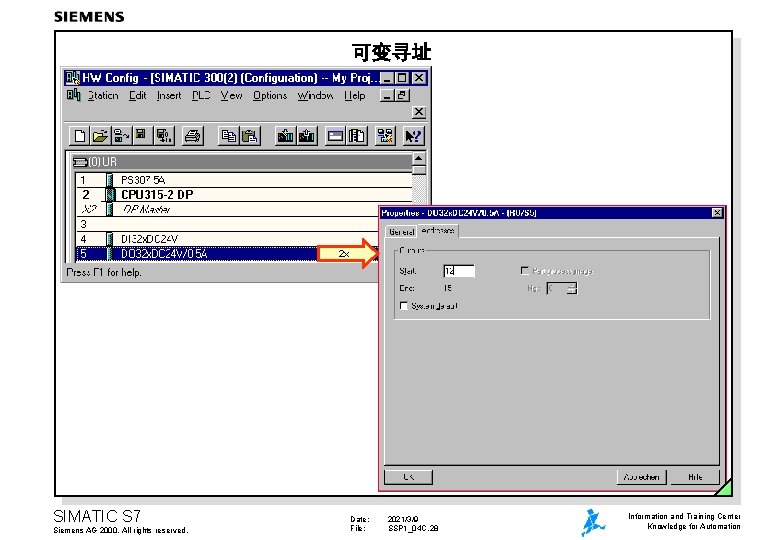The height and width of the screenshot is (540, 780).
Task: Click the rack list scrollbar up arrow
Action: (x=419, y=159)
